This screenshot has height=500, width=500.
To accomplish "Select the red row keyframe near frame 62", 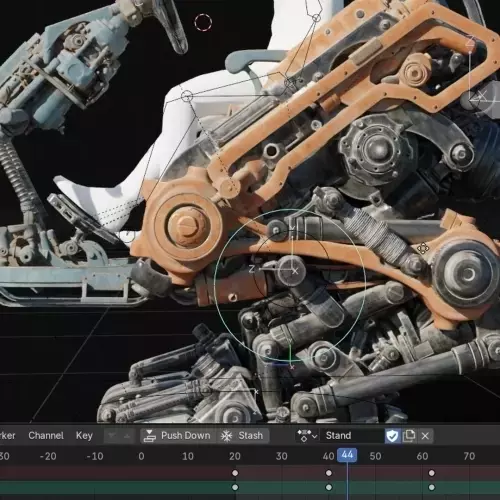I will [432, 473].
